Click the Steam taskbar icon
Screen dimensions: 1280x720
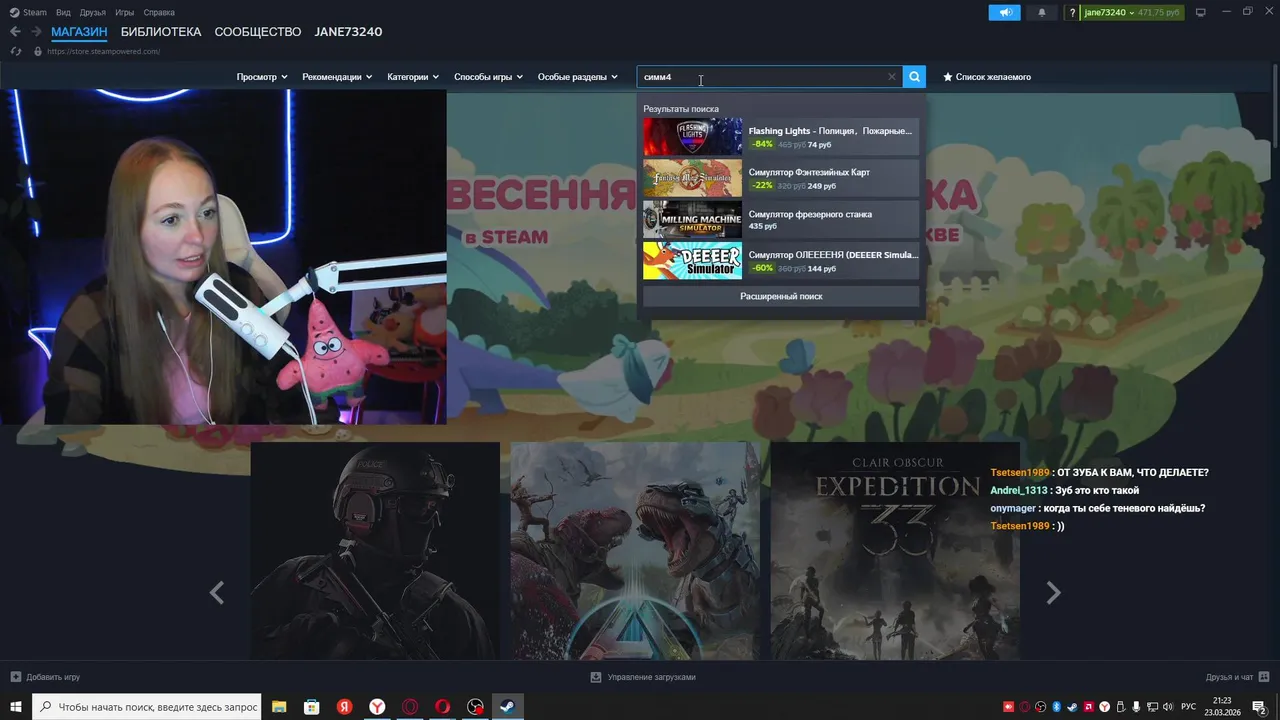point(507,707)
